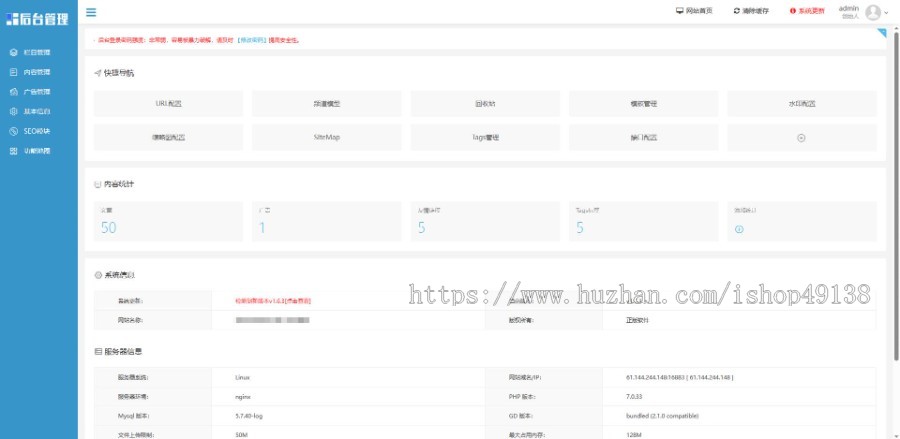
Task: Expand the admin user dropdown arrow
Action: tap(886, 12)
